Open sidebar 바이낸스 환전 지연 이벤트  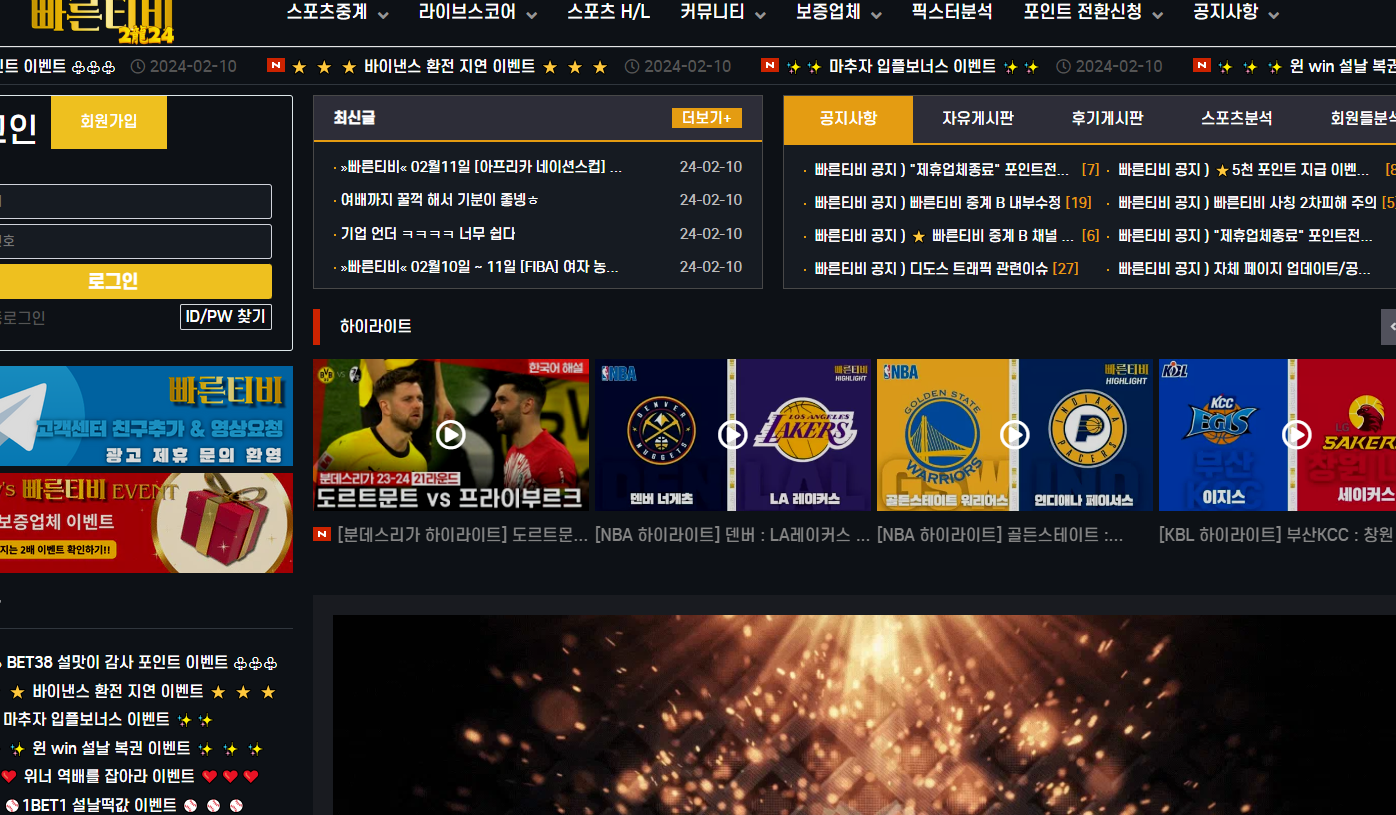118,691
